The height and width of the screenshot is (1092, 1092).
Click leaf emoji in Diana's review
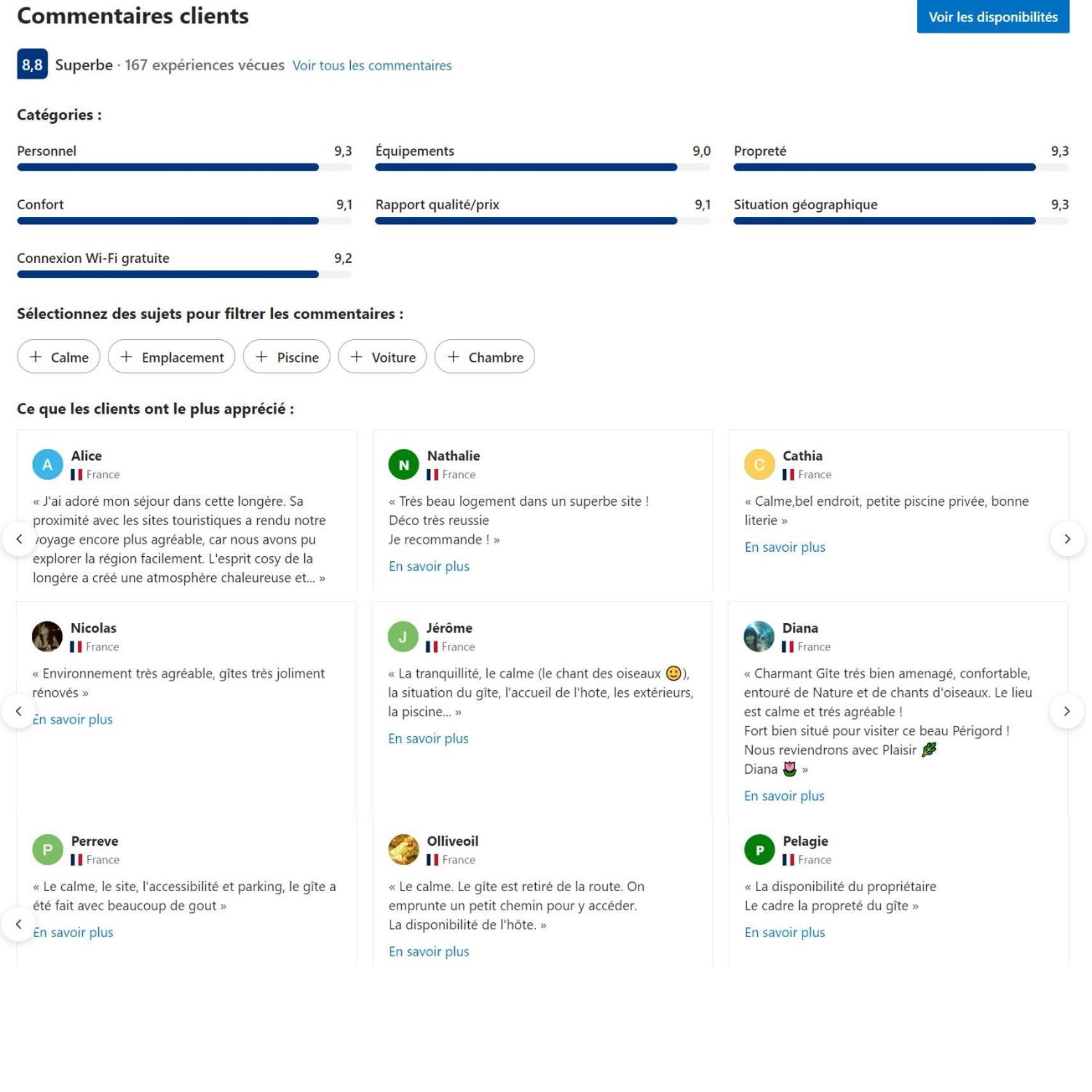coord(929,749)
